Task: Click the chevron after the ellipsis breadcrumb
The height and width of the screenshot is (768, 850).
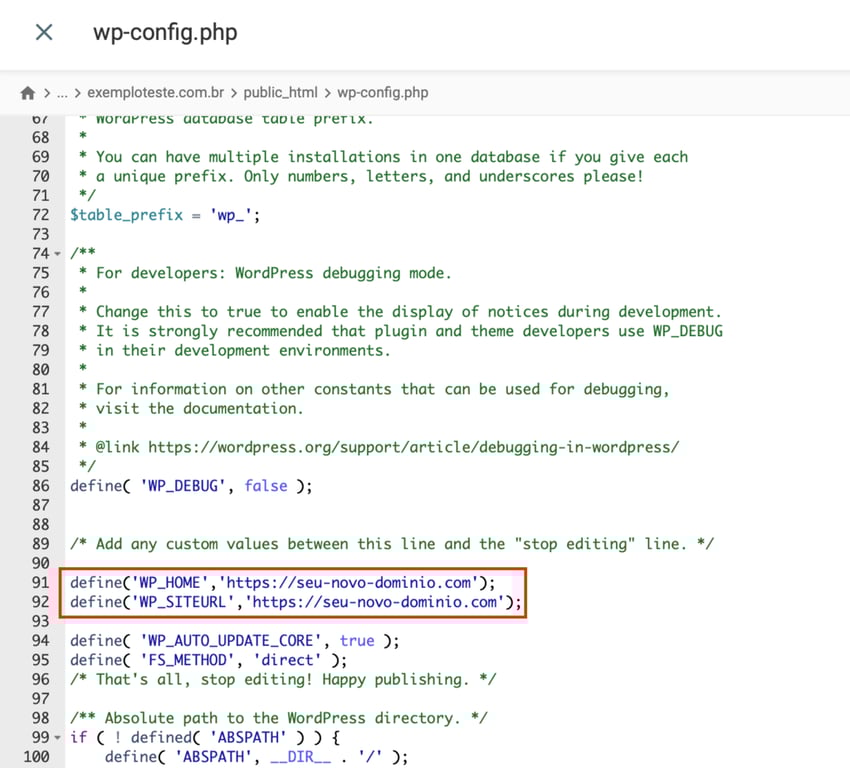Action: point(76,92)
